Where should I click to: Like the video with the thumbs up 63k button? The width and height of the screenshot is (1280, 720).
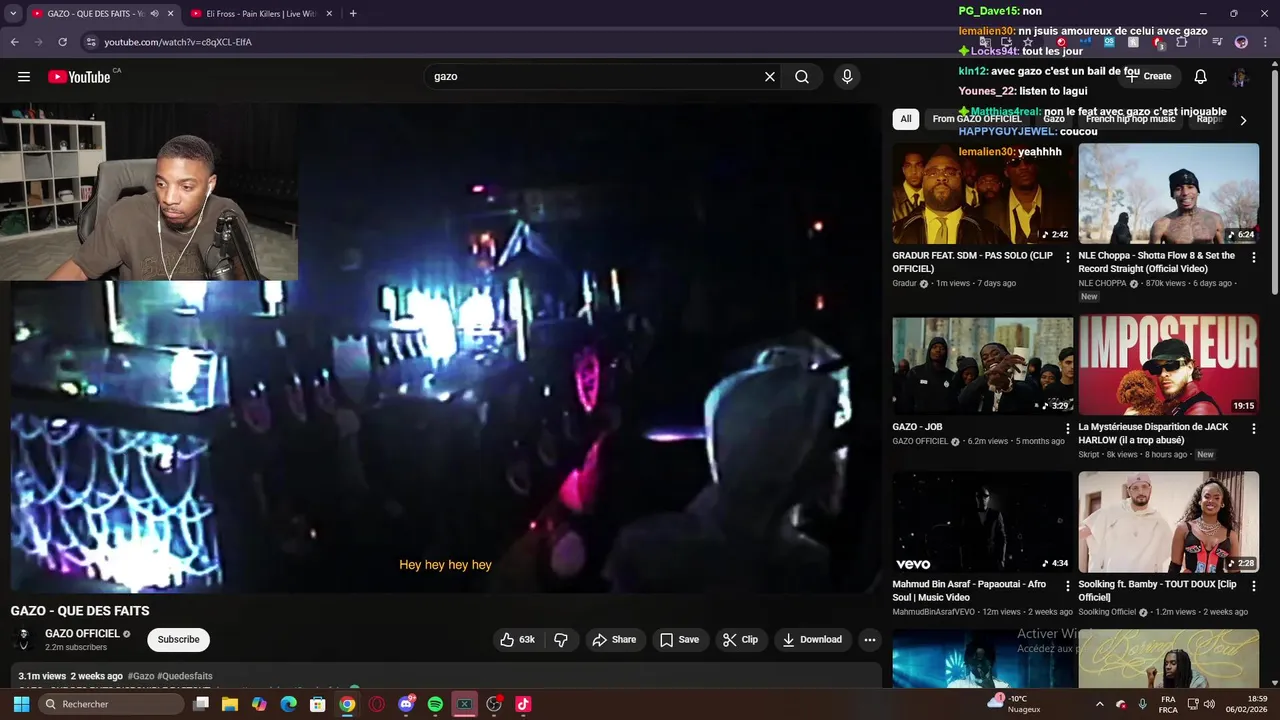518,640
